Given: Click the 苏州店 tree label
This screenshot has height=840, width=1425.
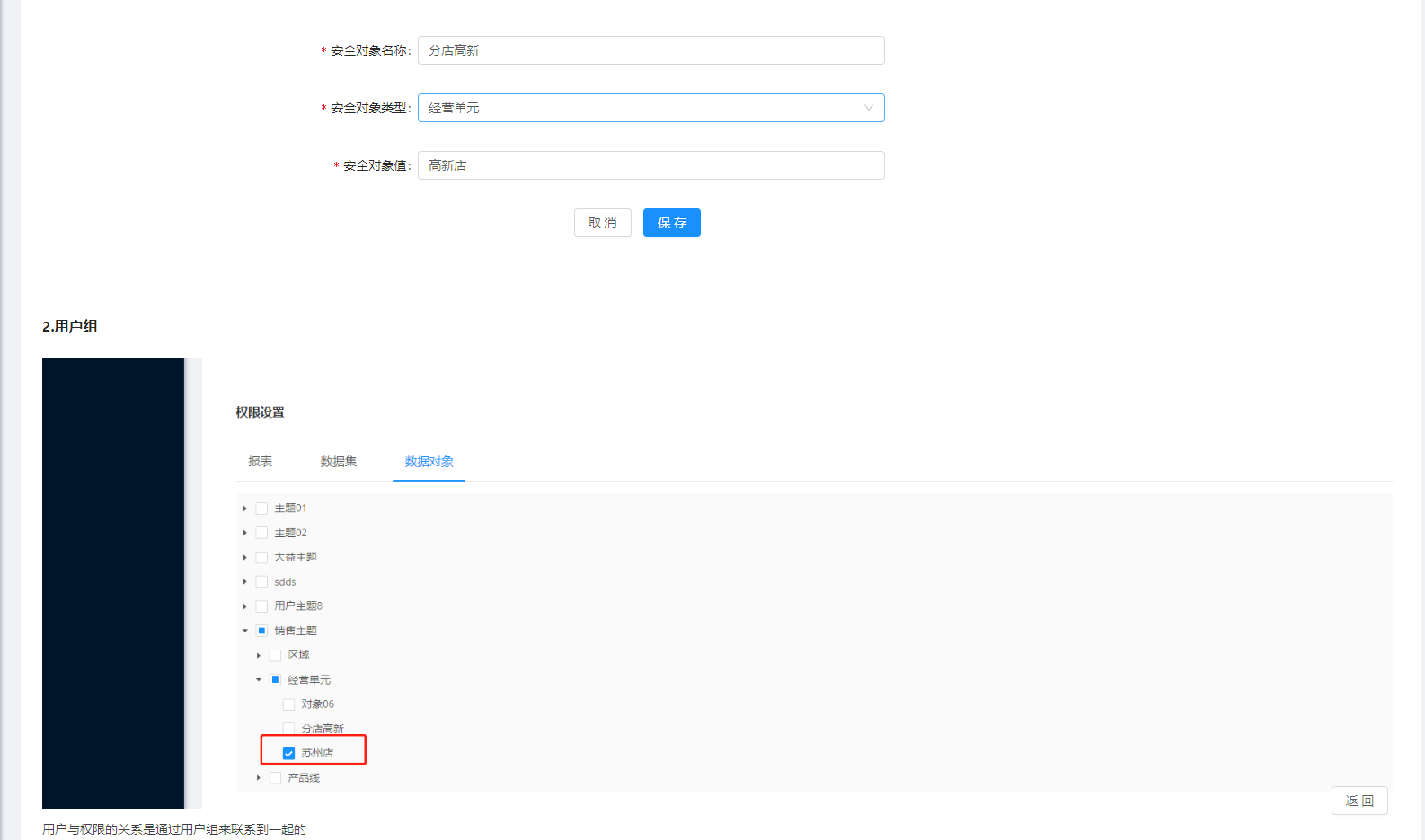Looking at the screenshot, I should (x=317, y=754).
